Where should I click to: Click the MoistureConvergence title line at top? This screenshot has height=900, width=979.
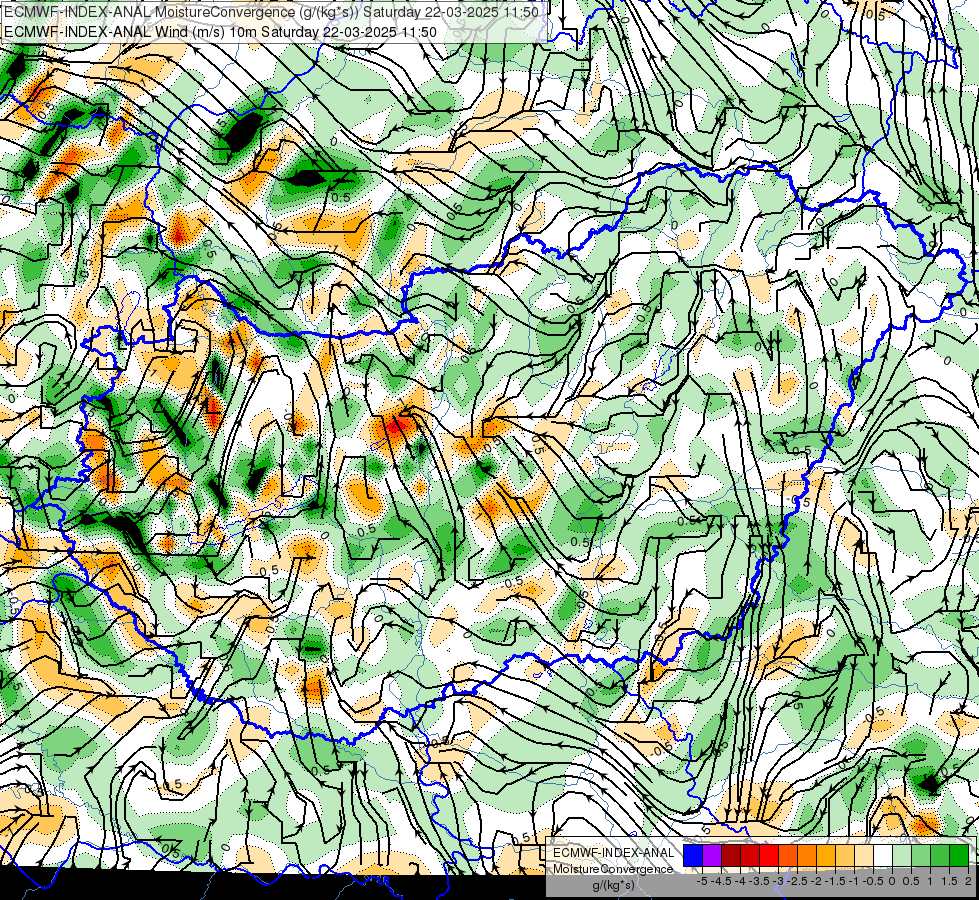pos(271,12)
